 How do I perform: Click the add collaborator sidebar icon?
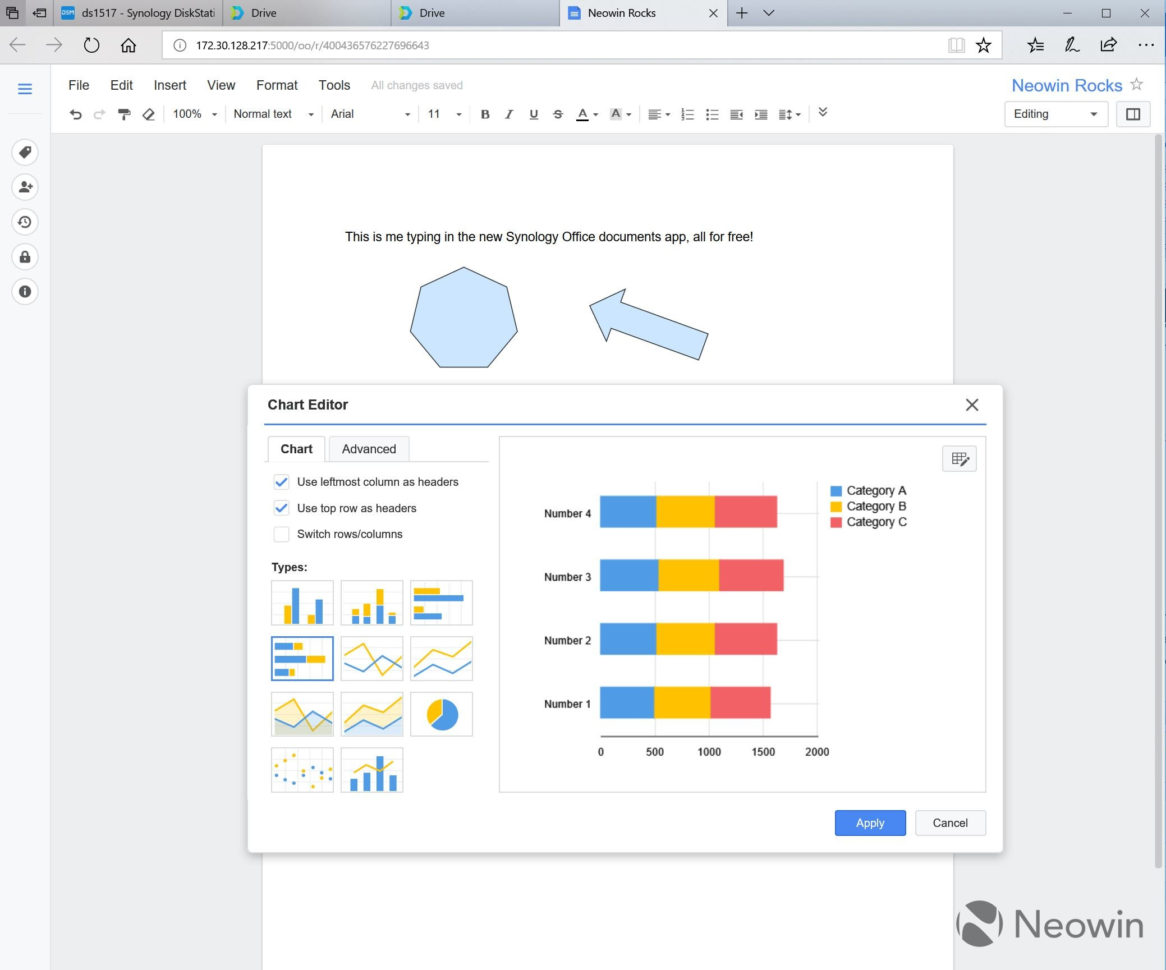point(24,187)
